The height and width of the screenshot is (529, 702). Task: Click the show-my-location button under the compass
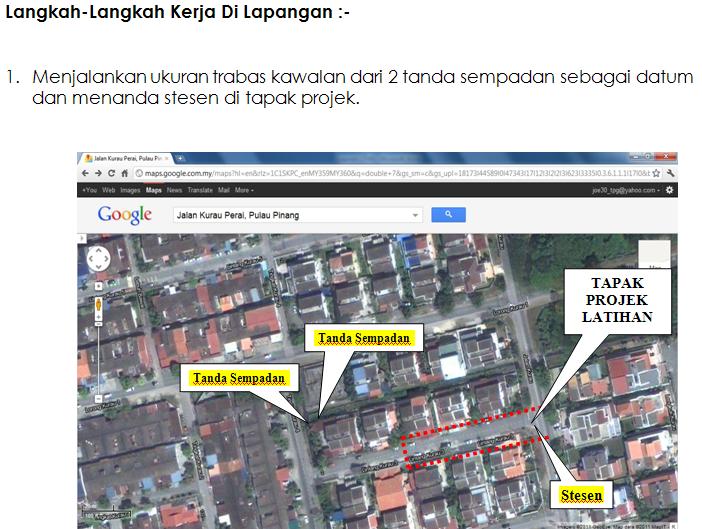coord(98,286)
